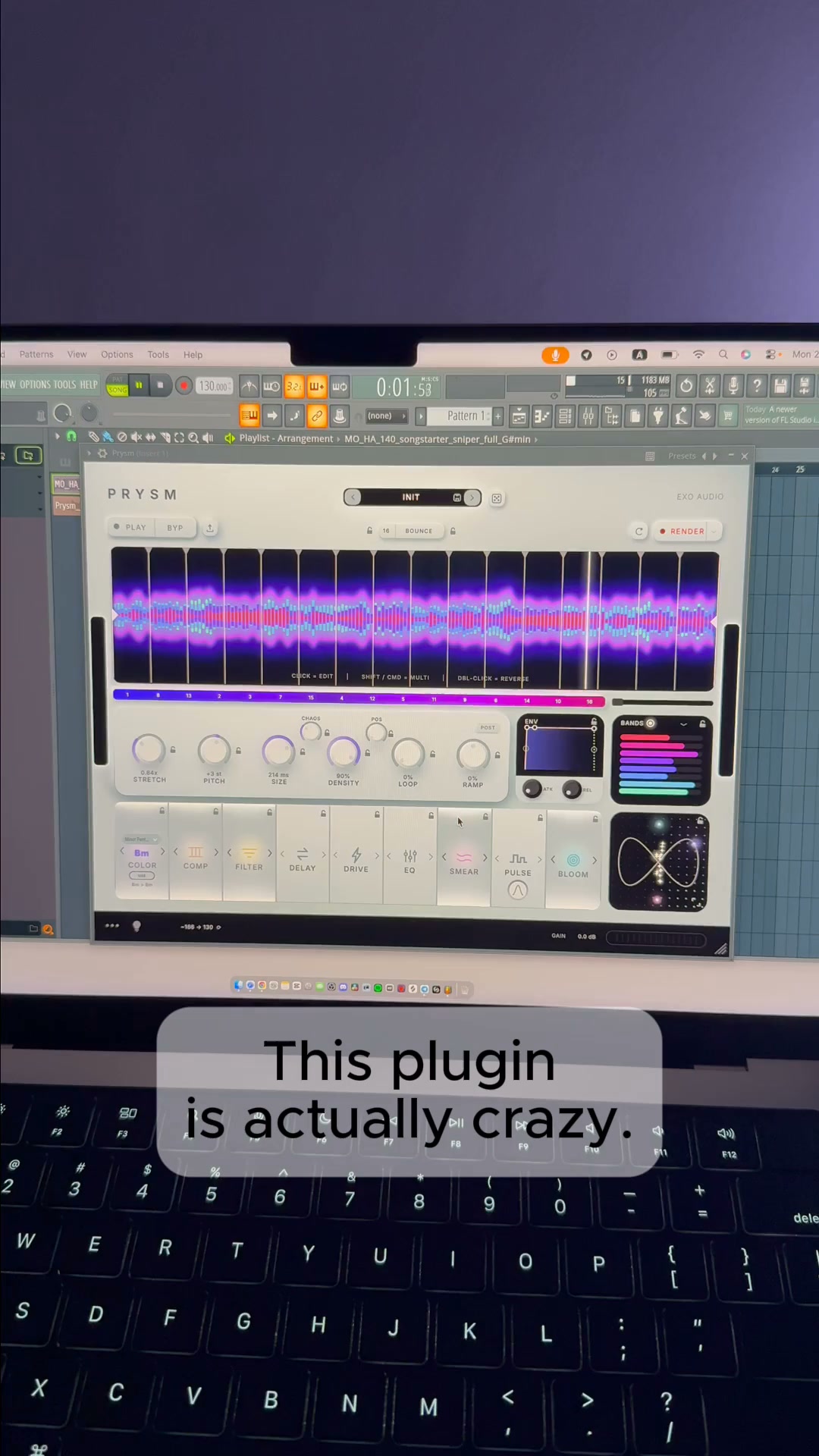819x1456 pixels.
Task: Click the metronome icon in FL toolbar
Action: pos(249,387)
